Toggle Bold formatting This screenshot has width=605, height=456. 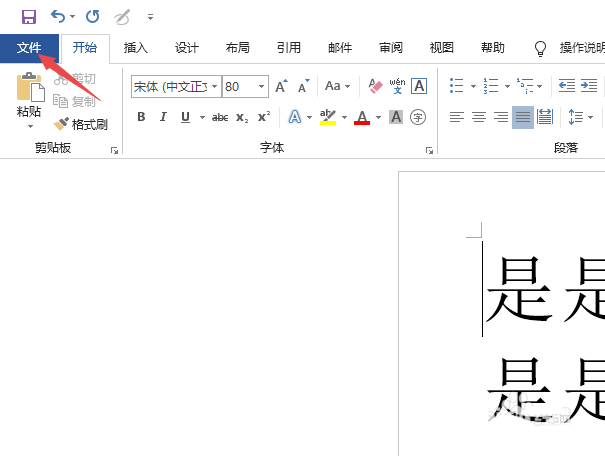[x=141, y=118]
